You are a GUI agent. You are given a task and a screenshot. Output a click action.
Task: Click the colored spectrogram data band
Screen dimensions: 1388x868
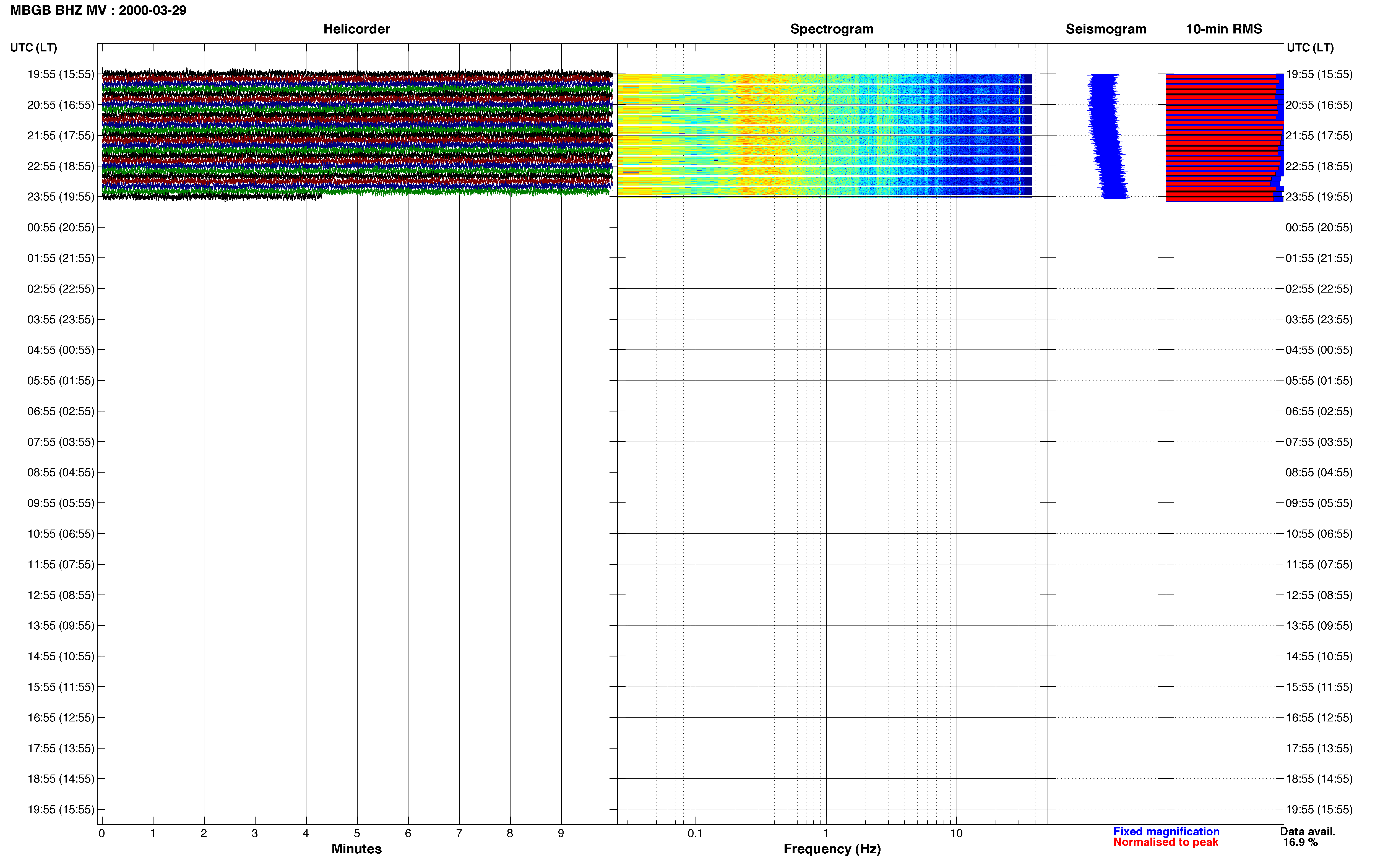(x=824, y=135)
